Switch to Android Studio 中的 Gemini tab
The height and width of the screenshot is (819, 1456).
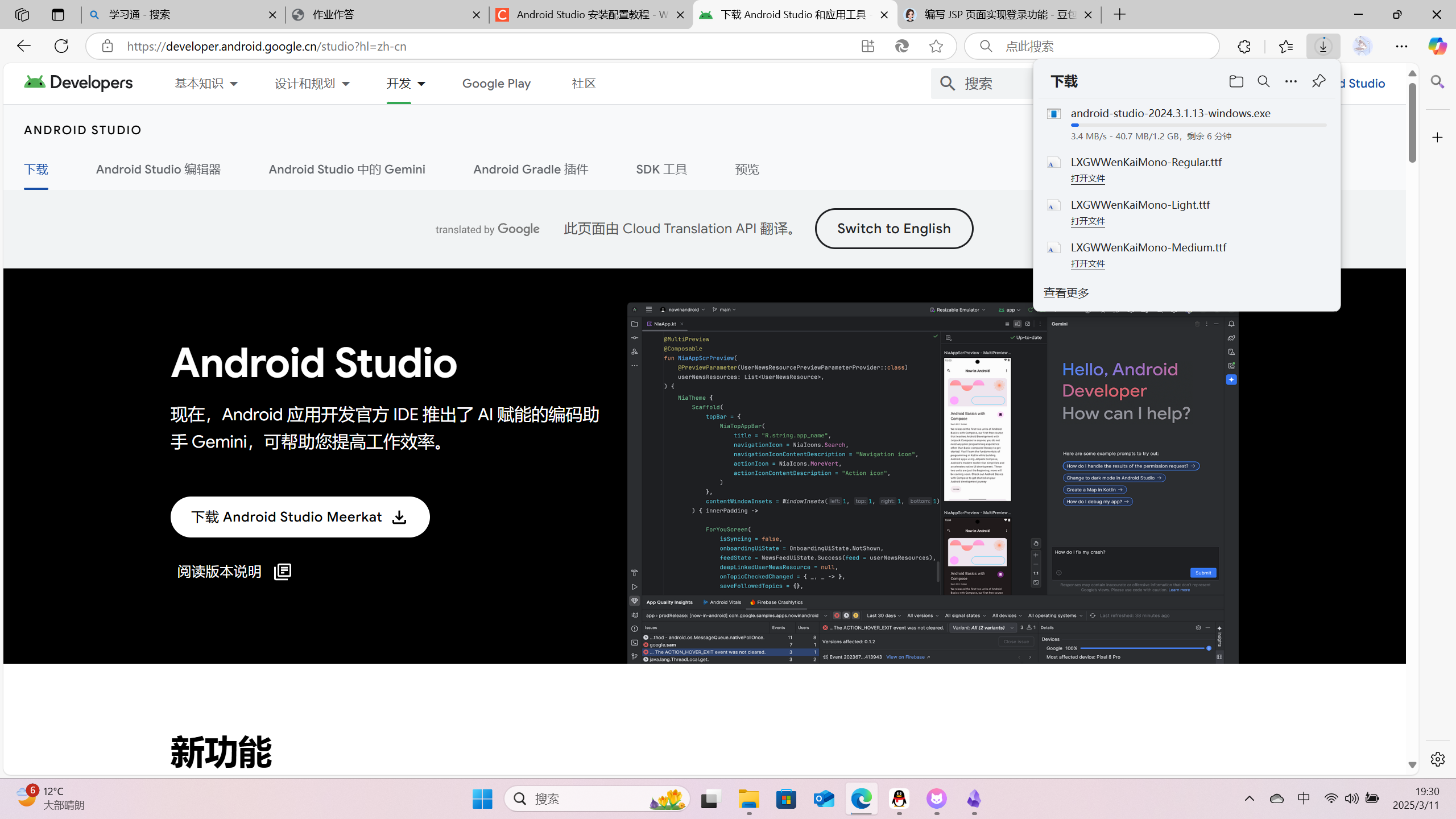(x=347, y=169)
